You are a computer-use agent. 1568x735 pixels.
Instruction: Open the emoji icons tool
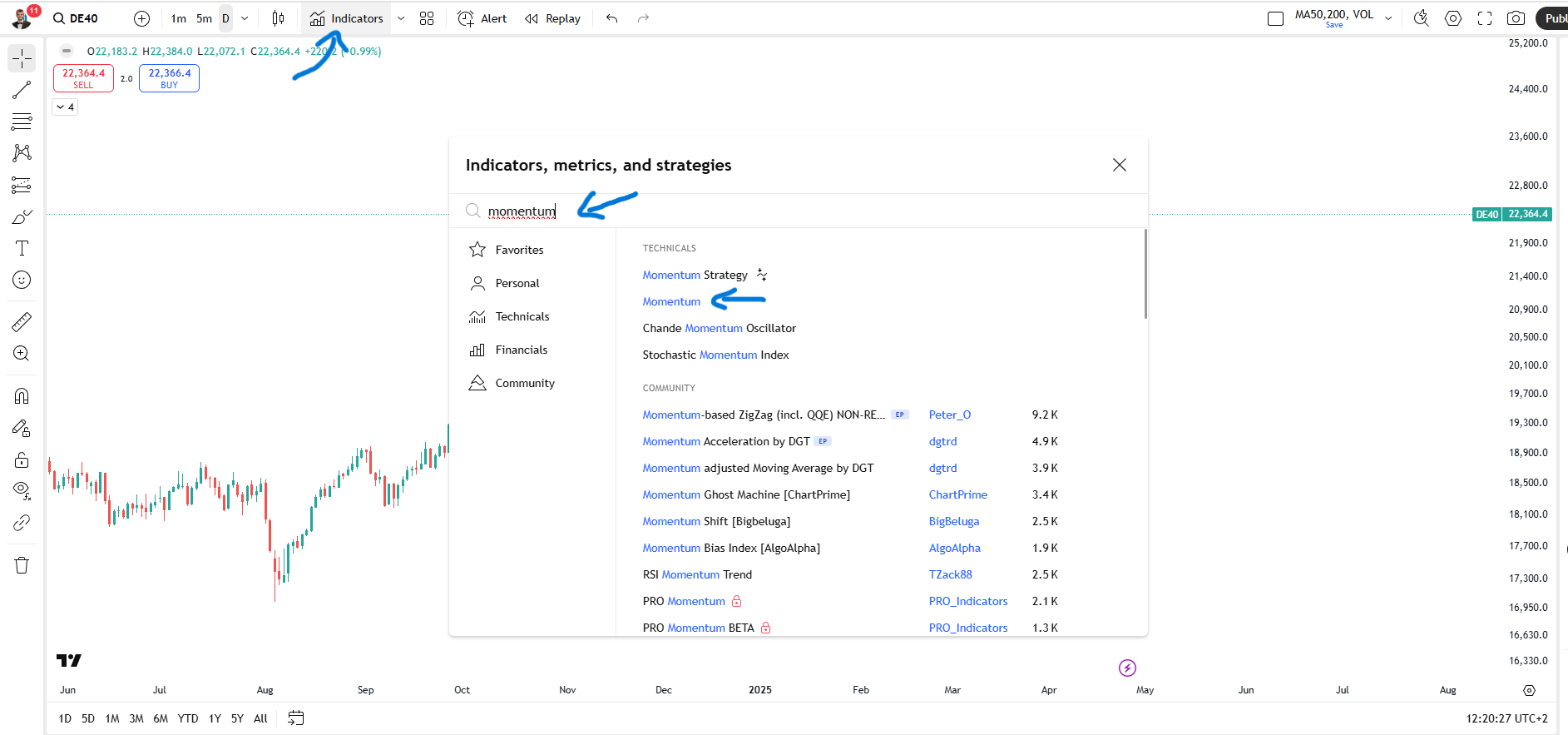click(22, 280)
